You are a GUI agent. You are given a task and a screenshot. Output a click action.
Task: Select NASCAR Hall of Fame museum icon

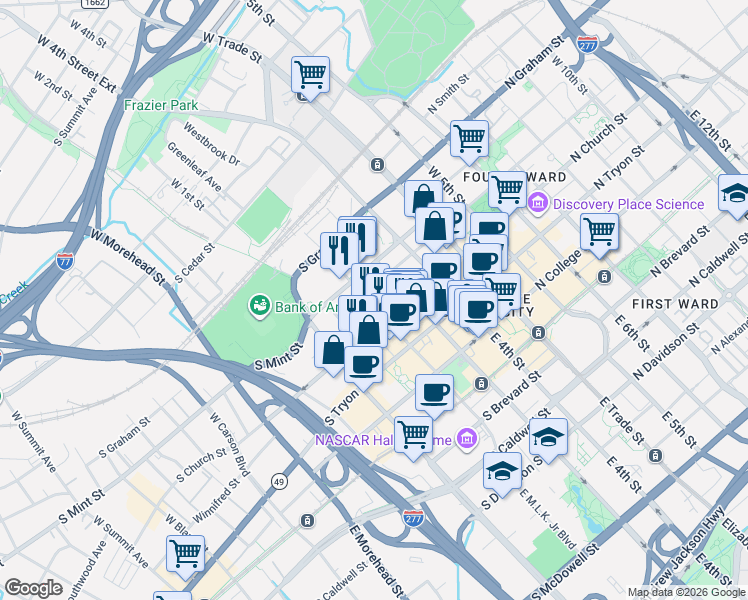466,439
